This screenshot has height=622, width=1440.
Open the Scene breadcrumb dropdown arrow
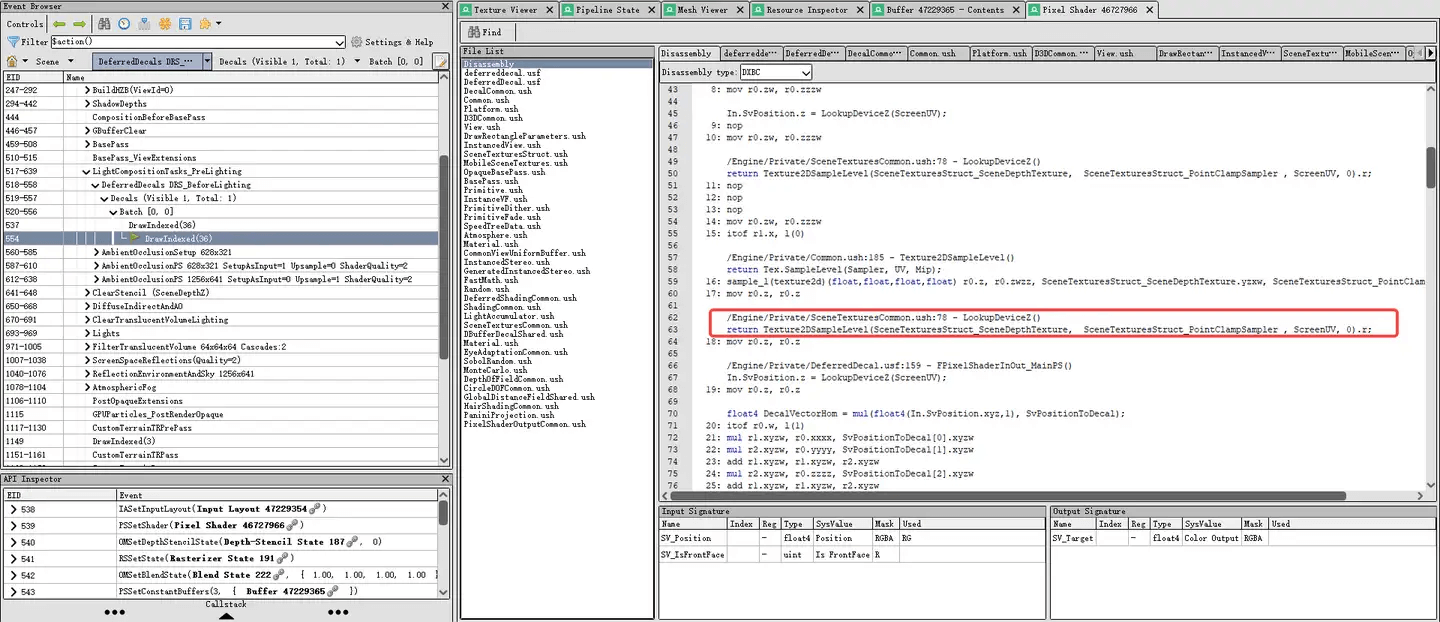coord(69,61)
